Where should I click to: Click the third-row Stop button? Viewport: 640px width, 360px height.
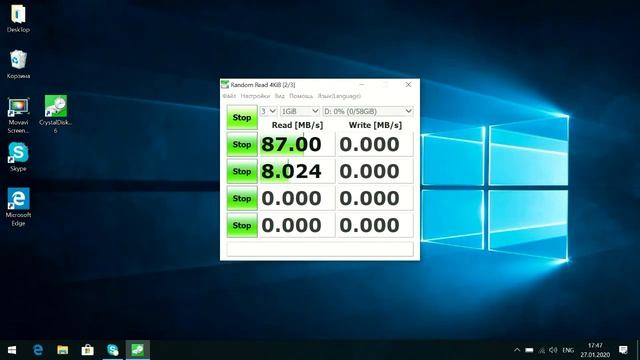coord(242,198)
